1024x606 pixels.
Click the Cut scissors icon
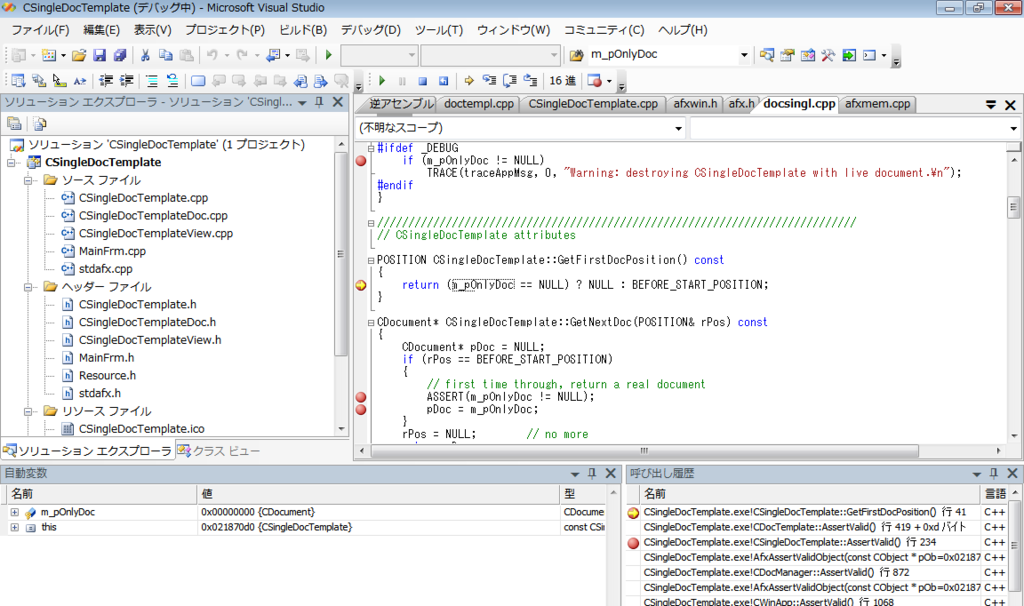click(x=145, y=56)
